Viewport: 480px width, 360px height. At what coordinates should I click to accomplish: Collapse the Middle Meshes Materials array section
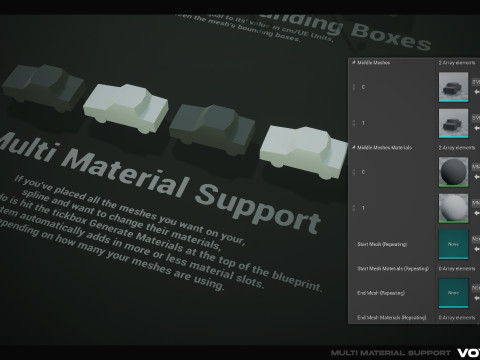point(353,147)
